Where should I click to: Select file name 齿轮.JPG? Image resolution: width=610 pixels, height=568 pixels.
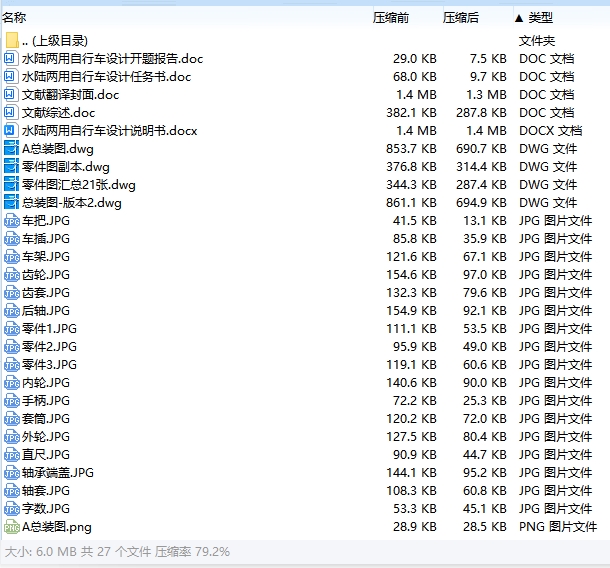point(46,275)
